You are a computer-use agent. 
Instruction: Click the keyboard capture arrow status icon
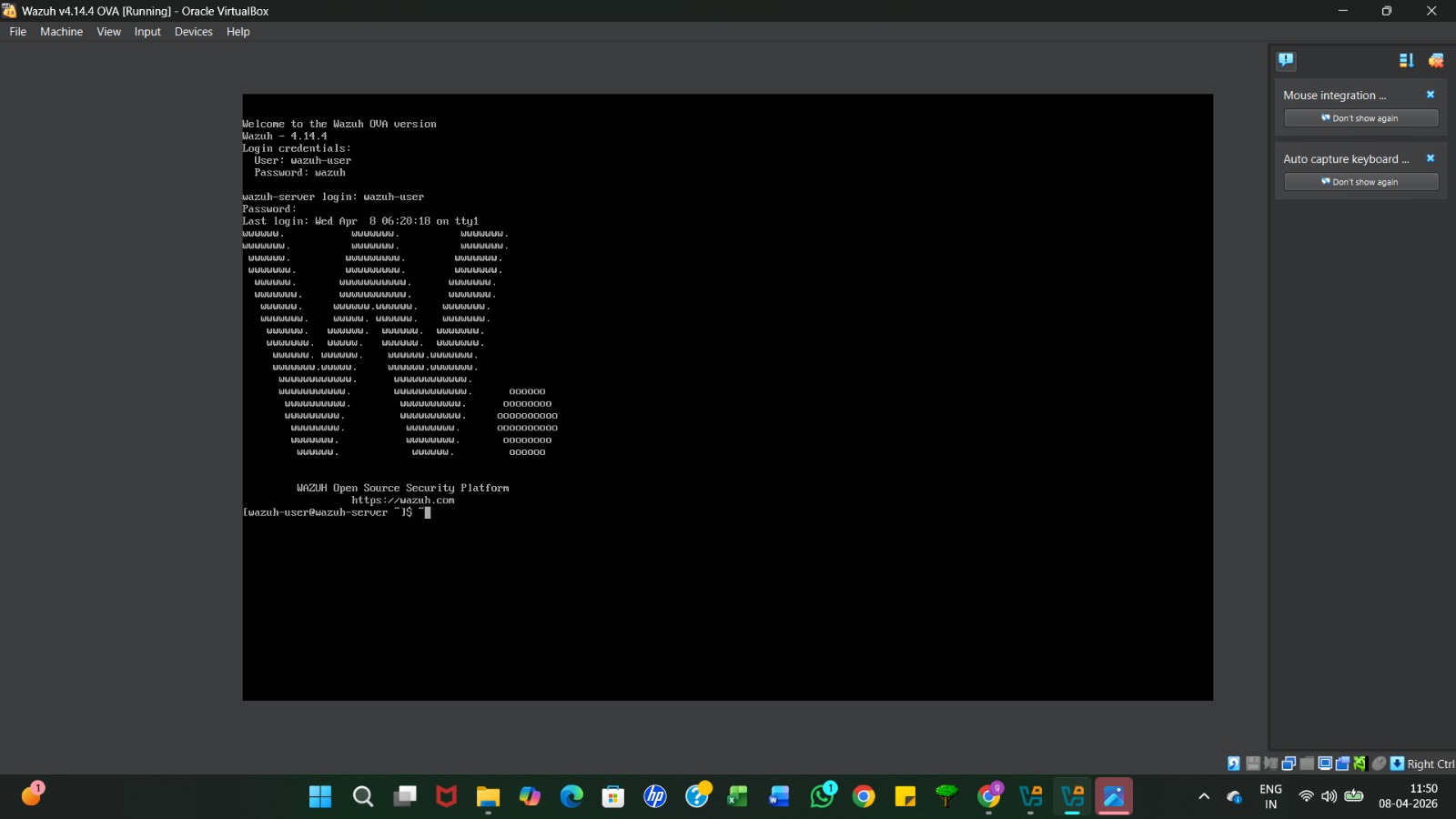pyautogui.click(x=1397, y=763)
